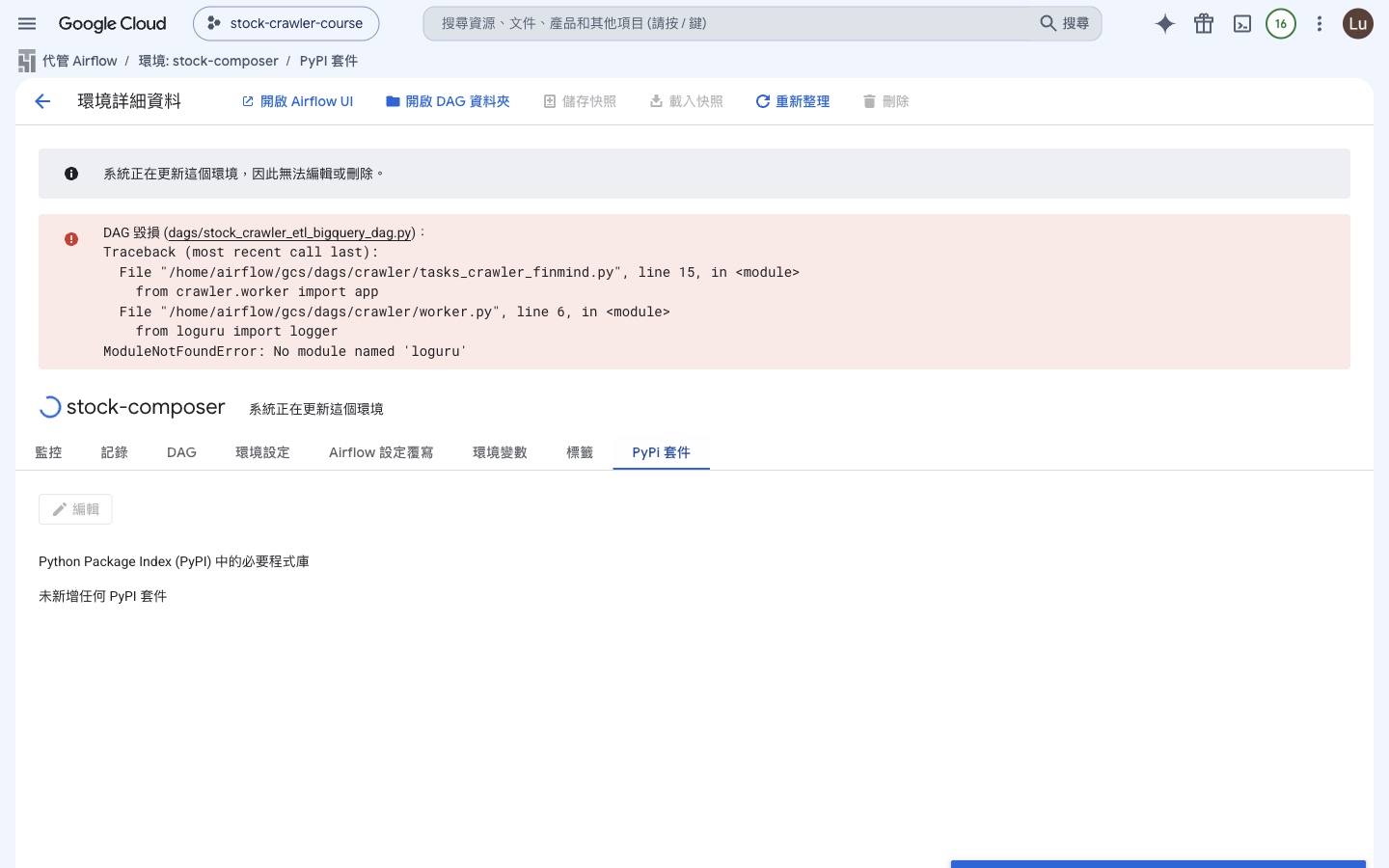Image resolution: width=1389 pixels, height=868 pixels.
Task: Open DAG folder via 開啟 DAG 資料夾
Action: 448,101
